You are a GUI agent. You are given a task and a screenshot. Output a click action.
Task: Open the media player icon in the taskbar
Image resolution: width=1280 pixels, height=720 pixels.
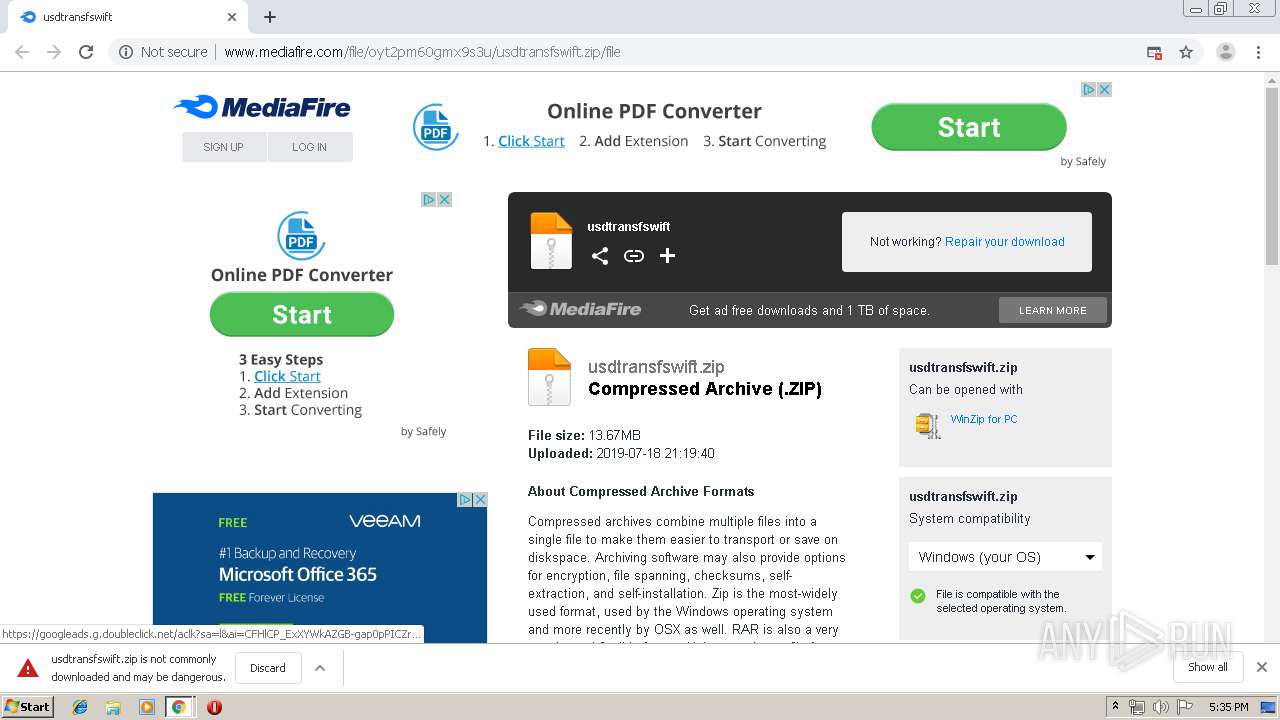(146, 707)
